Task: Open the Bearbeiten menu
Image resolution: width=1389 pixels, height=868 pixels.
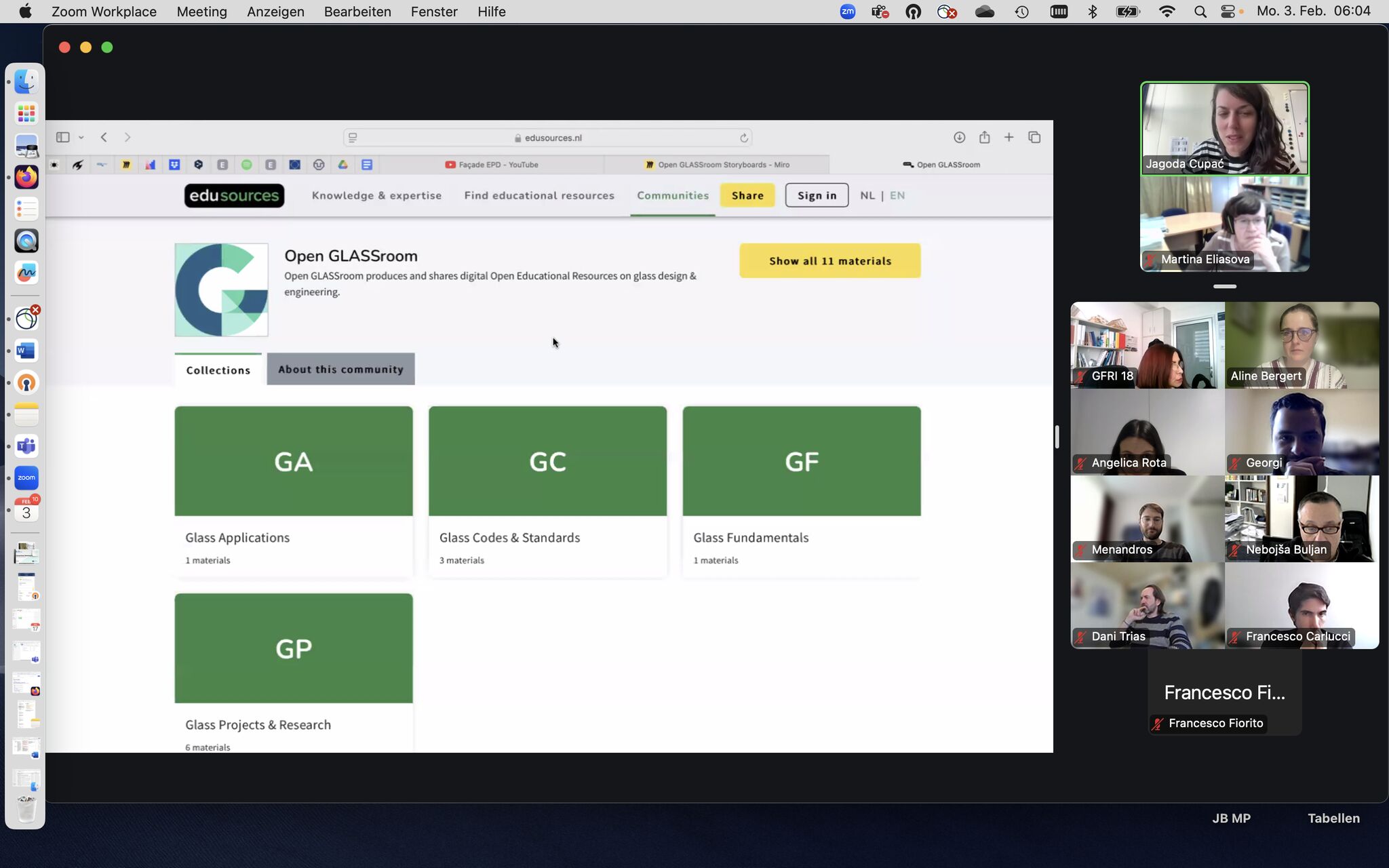Action: (x=357, y=12)
